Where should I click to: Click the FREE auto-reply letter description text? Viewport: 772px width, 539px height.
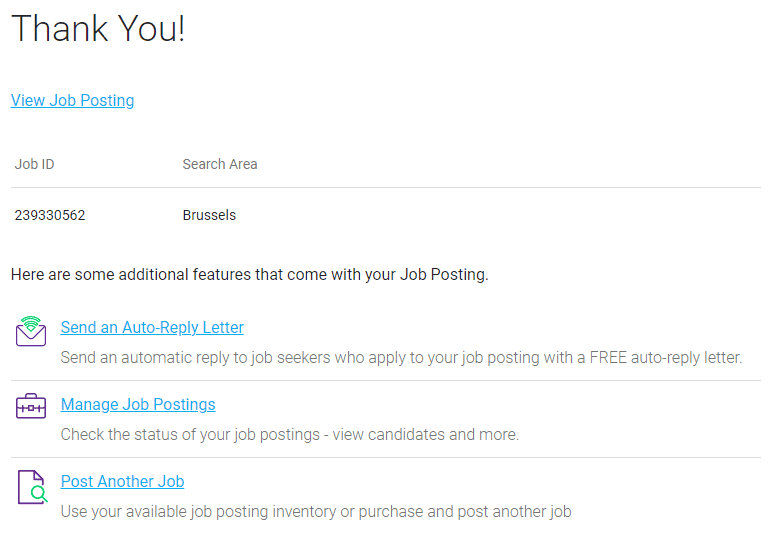(401, 357)
